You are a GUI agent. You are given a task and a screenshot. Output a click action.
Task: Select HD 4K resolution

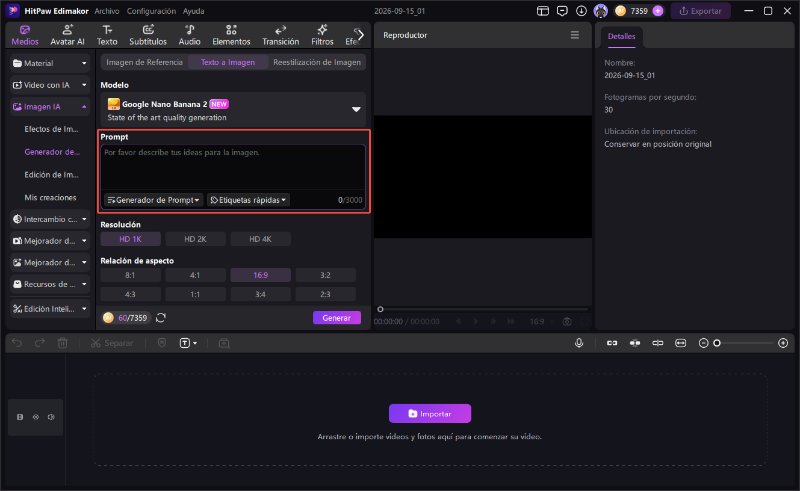260,239
